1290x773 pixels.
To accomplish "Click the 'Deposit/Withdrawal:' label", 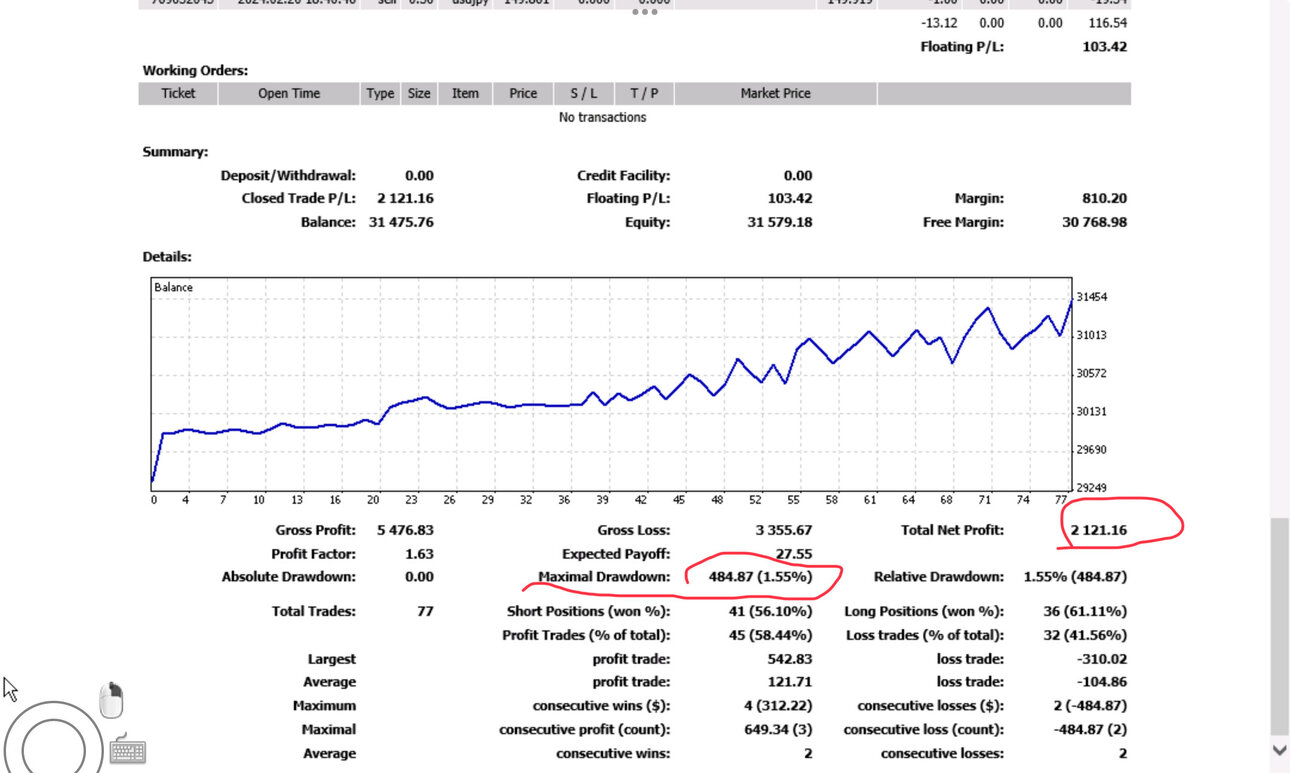I will click(288, 175).
